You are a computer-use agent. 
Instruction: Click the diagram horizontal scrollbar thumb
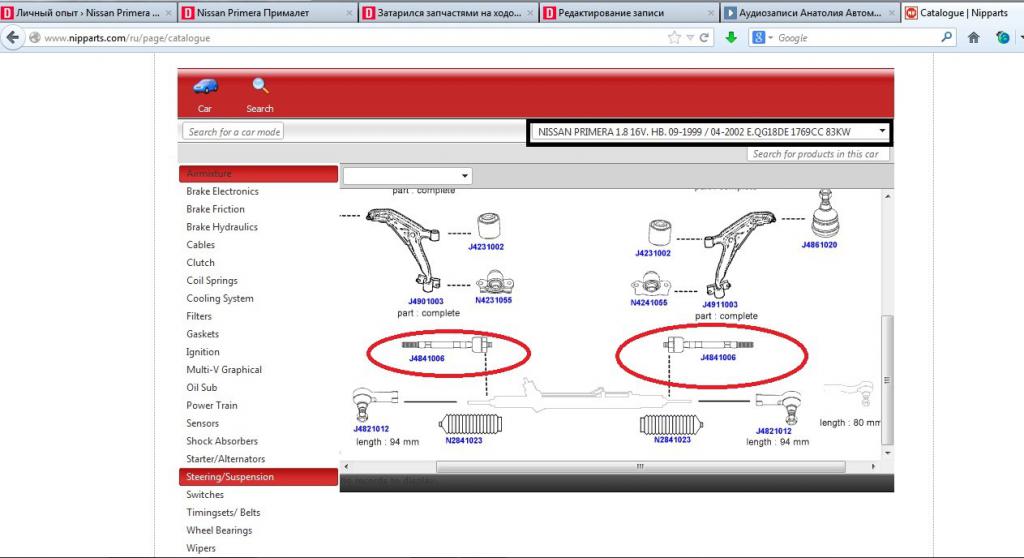[640, 467]
